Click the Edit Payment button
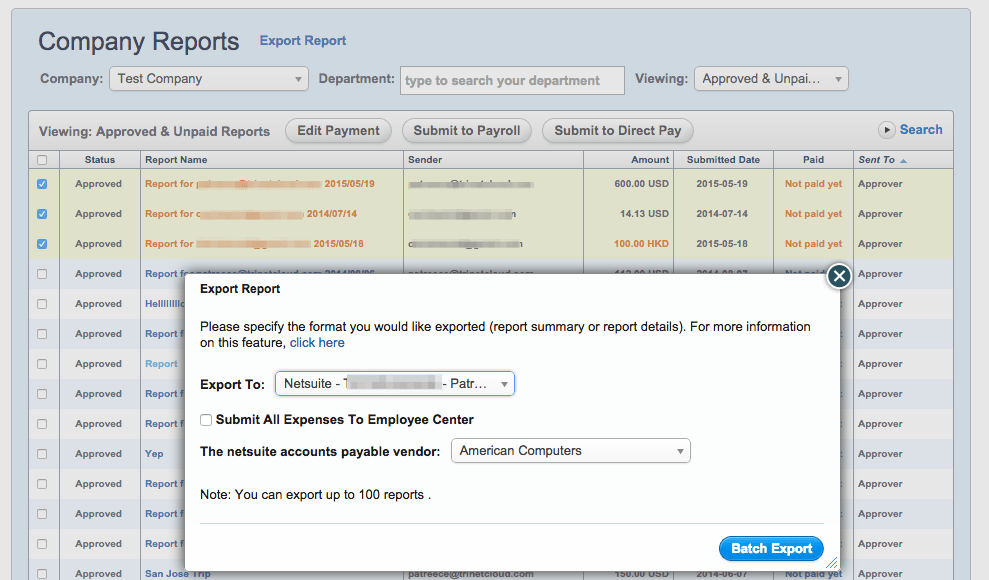 pyautogui.click(x=337, y=130)
